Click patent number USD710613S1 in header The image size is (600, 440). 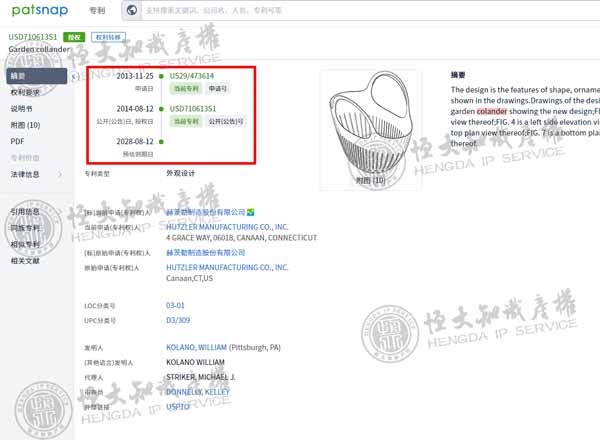[33, 37]
